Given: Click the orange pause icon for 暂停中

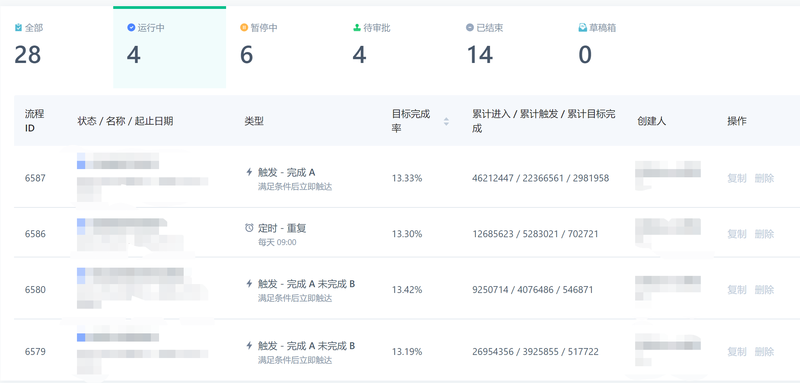Looking at the screenshot, I should coord(244,28).
